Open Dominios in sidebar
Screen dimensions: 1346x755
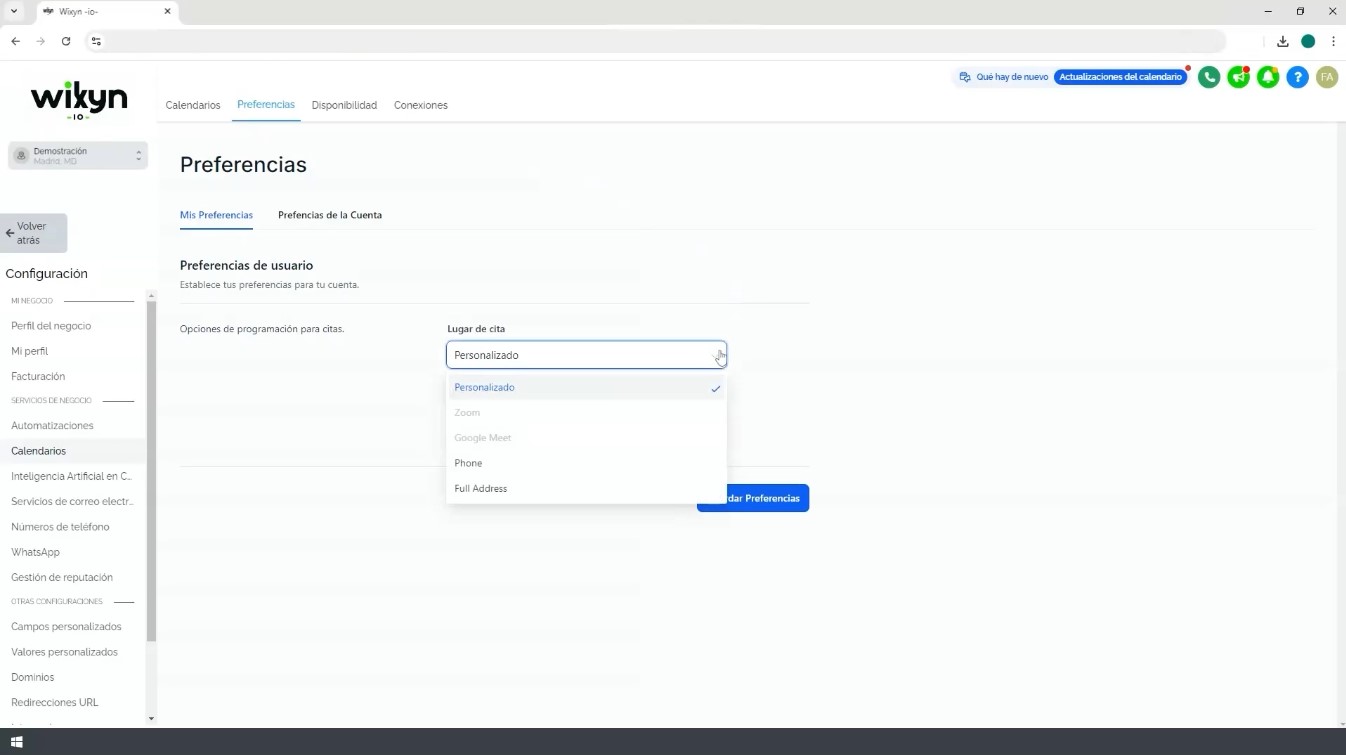32,677
